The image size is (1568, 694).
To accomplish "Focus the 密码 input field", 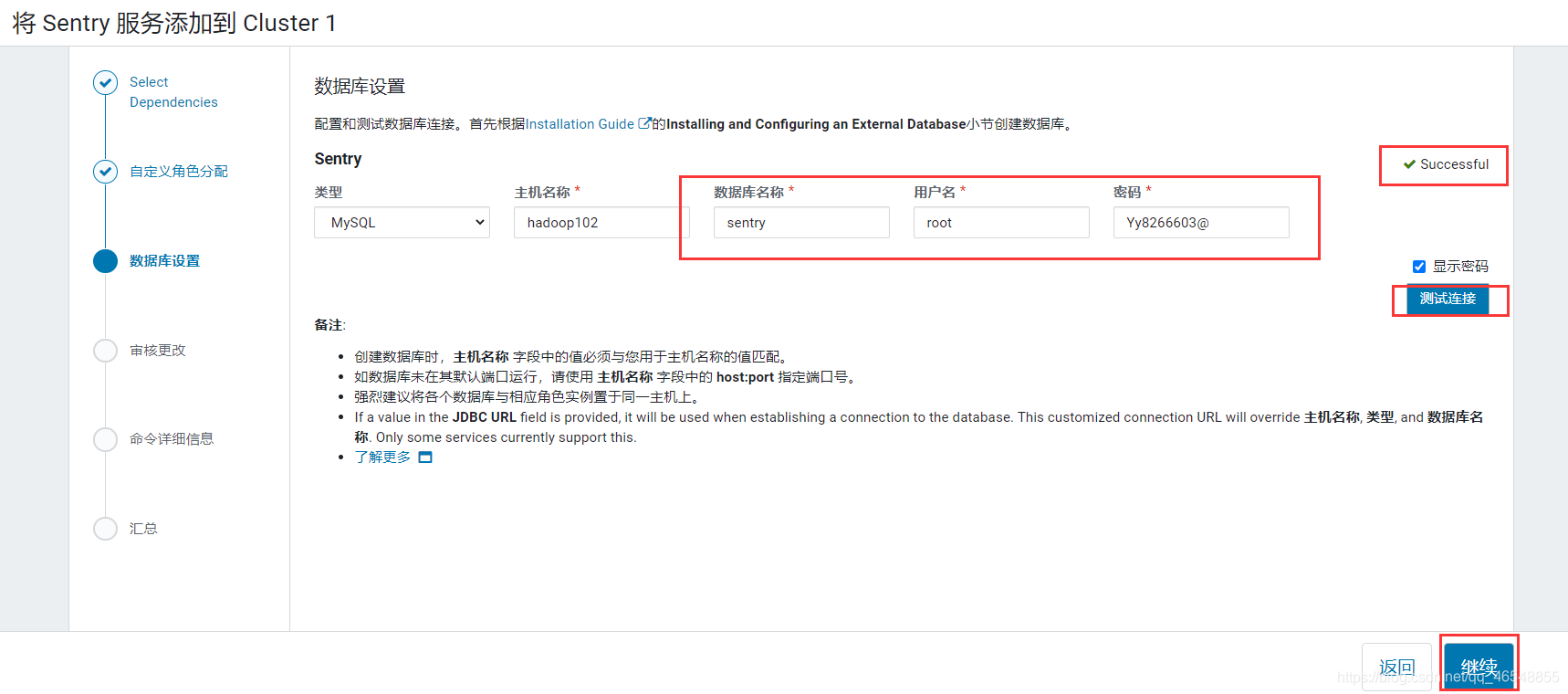I will [x=1201, y=223].
